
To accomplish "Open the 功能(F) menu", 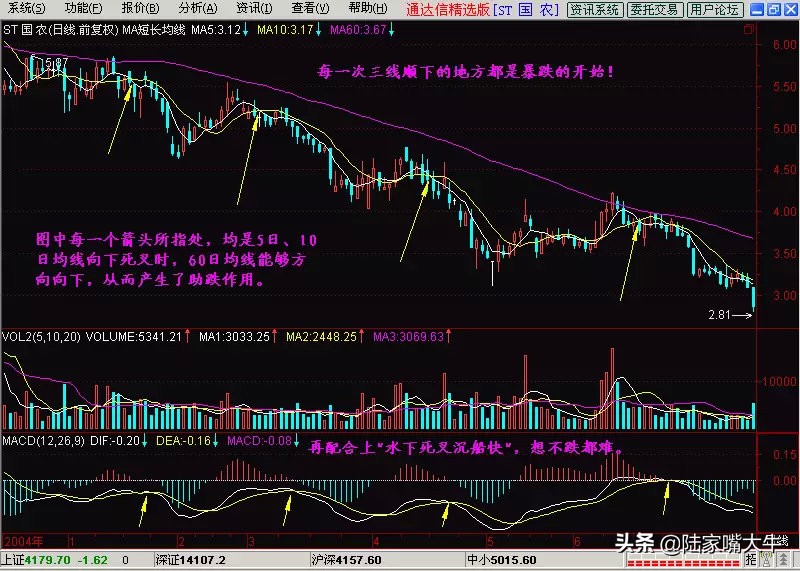I will [84, 8].
